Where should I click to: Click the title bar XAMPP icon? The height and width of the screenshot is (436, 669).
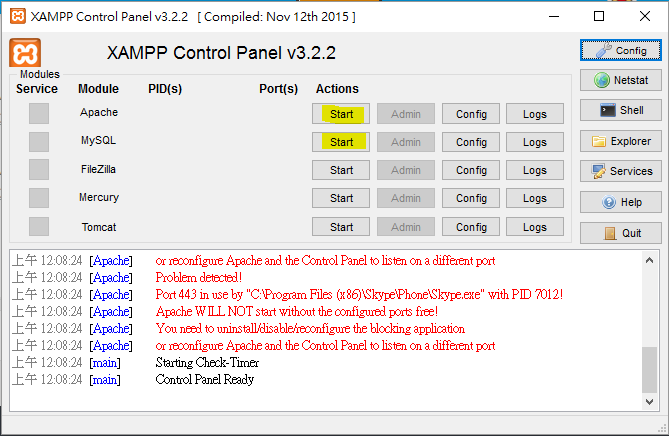tap(17, 16)
